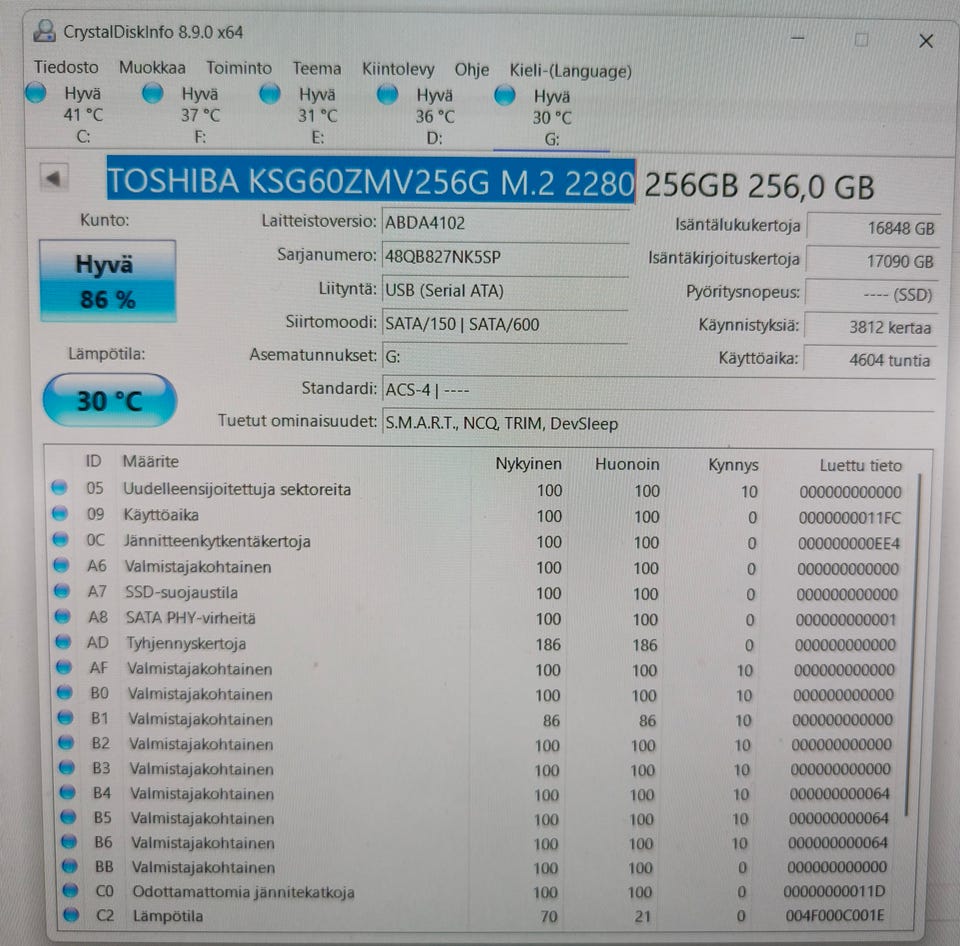Open the Muokkaa menu
The height and width of the screenshot is (946, 960).
(152, 67)
